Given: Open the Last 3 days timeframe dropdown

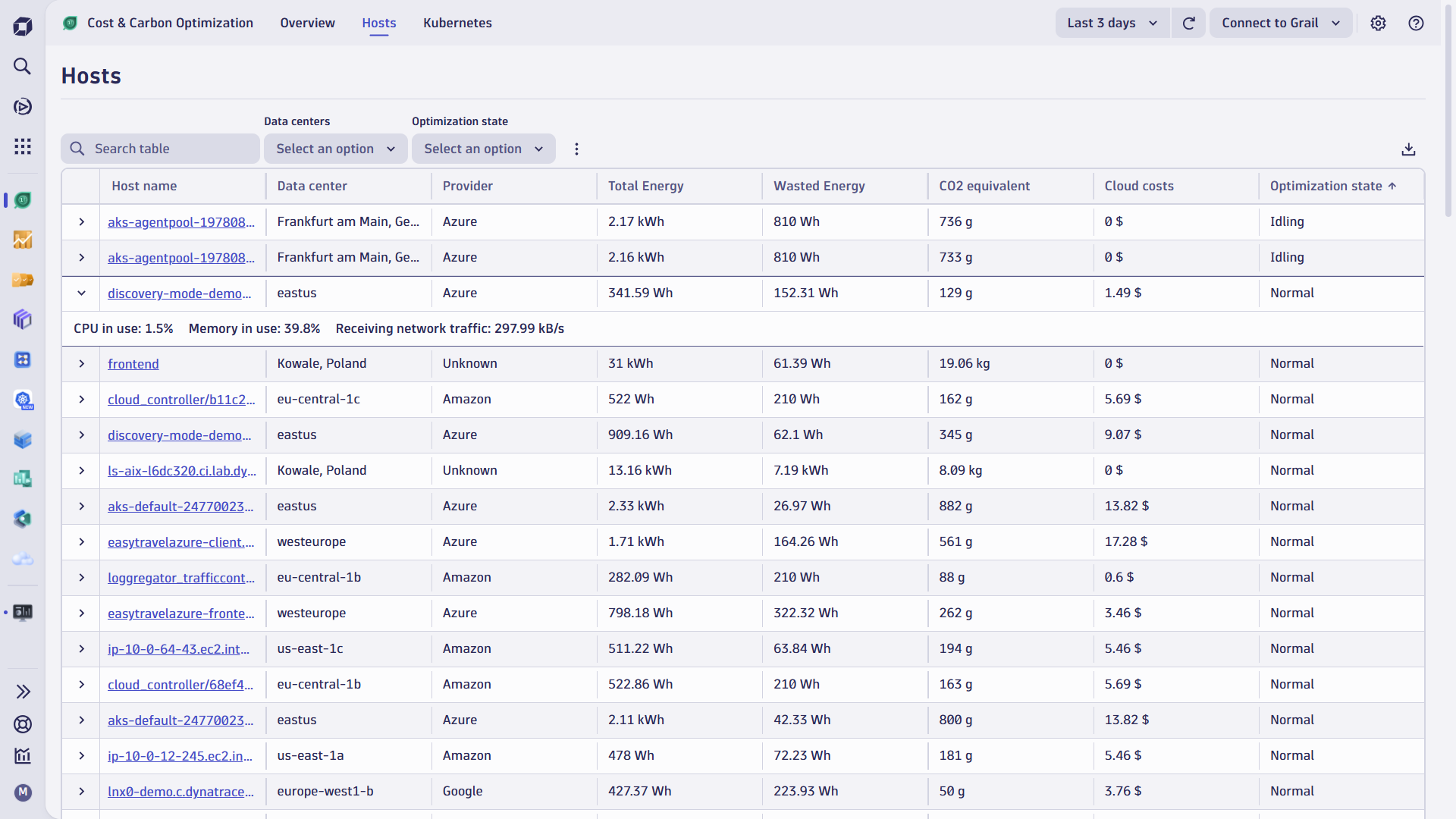Looking at the screenshot, I should [1112, 23].
